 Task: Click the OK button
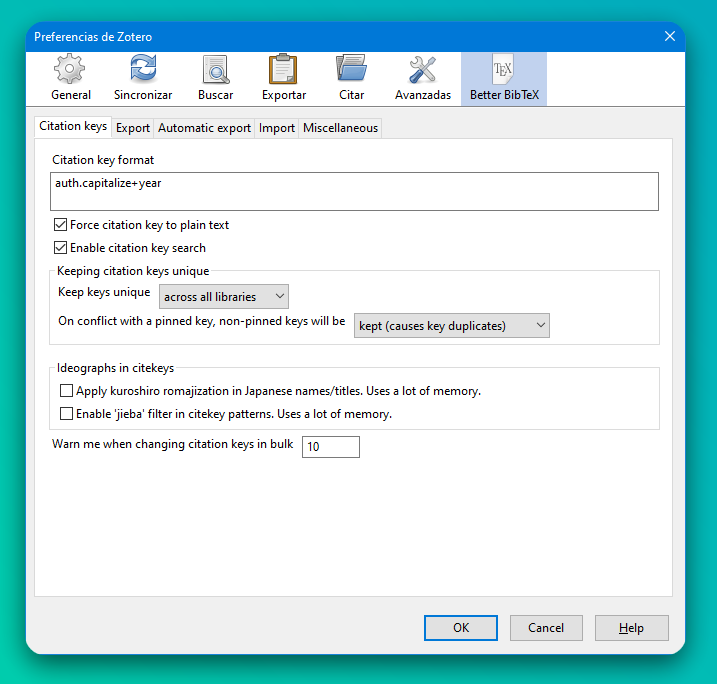click(460, 628)
